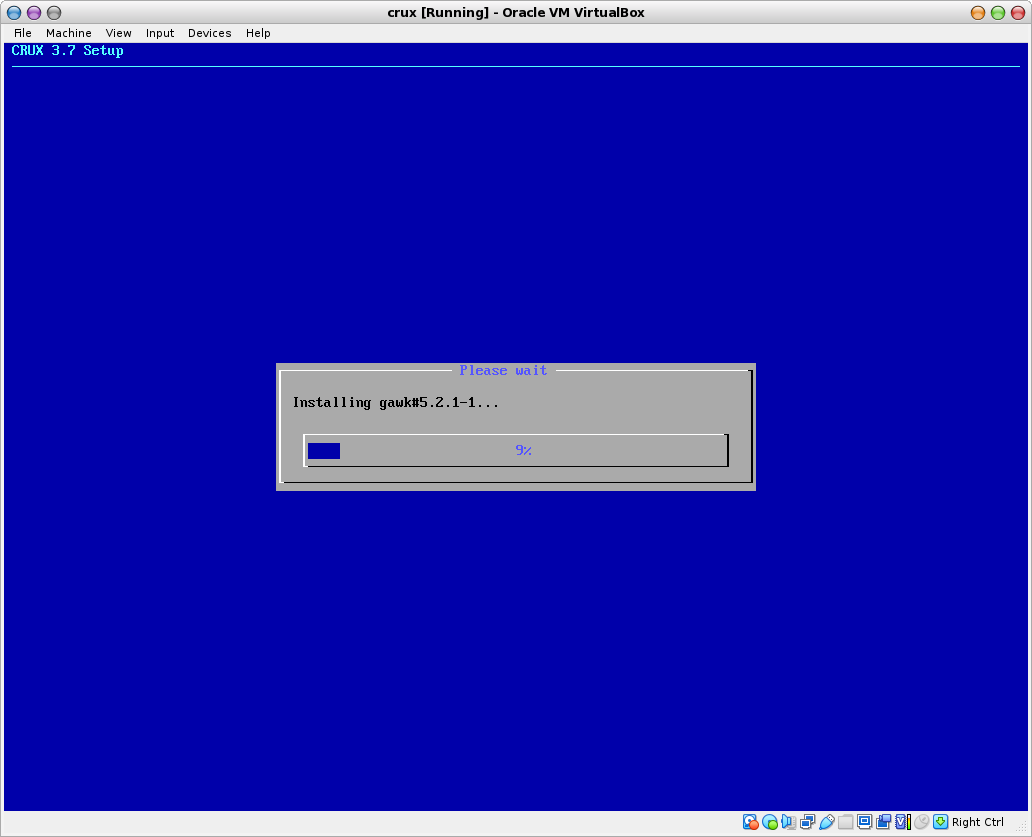Click the CPU virtualization indicator icon
This screenshot has width=1032, height=837.
click(x=902, y=822)
